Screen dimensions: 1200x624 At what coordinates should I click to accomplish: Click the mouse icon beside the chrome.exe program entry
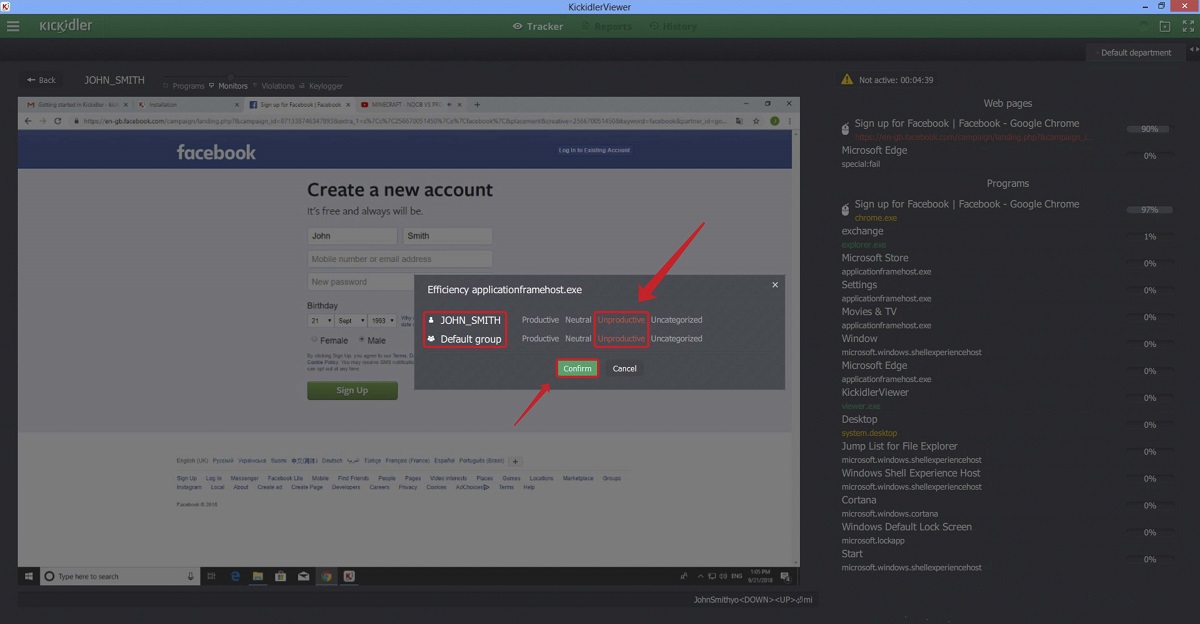pos(846,209)
